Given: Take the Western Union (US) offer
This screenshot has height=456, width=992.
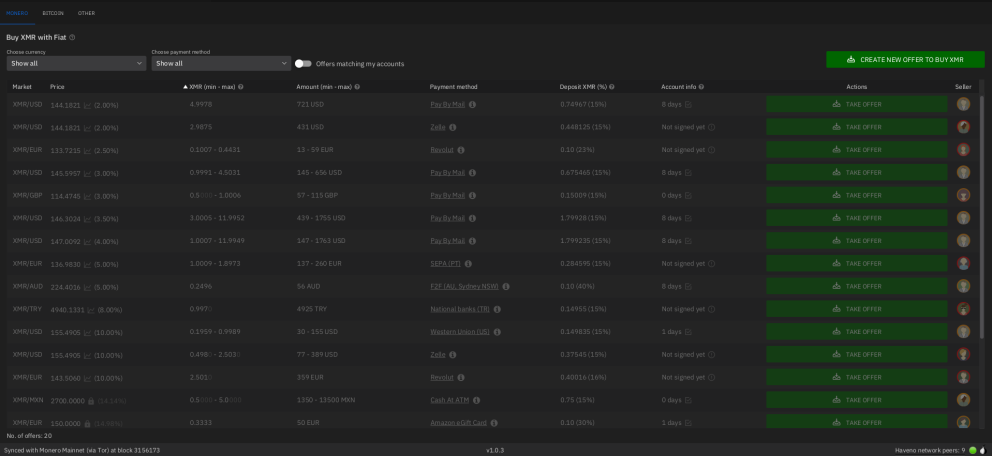Looking at the screenshot, I should (857, 332).
